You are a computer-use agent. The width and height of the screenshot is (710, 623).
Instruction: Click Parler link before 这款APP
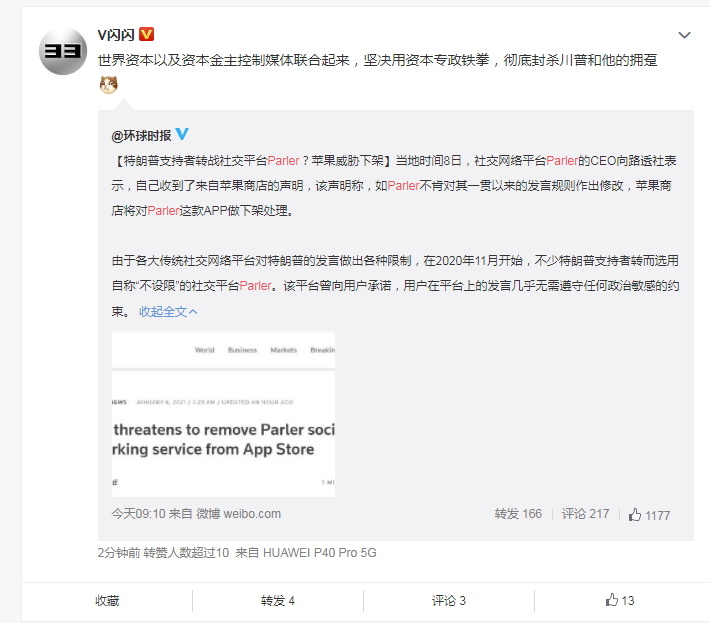point(163,211)
